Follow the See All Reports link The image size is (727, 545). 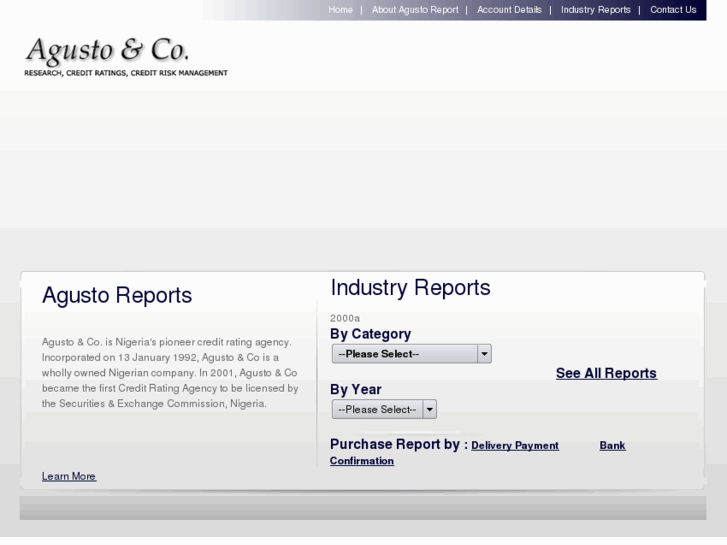[606, 373]
